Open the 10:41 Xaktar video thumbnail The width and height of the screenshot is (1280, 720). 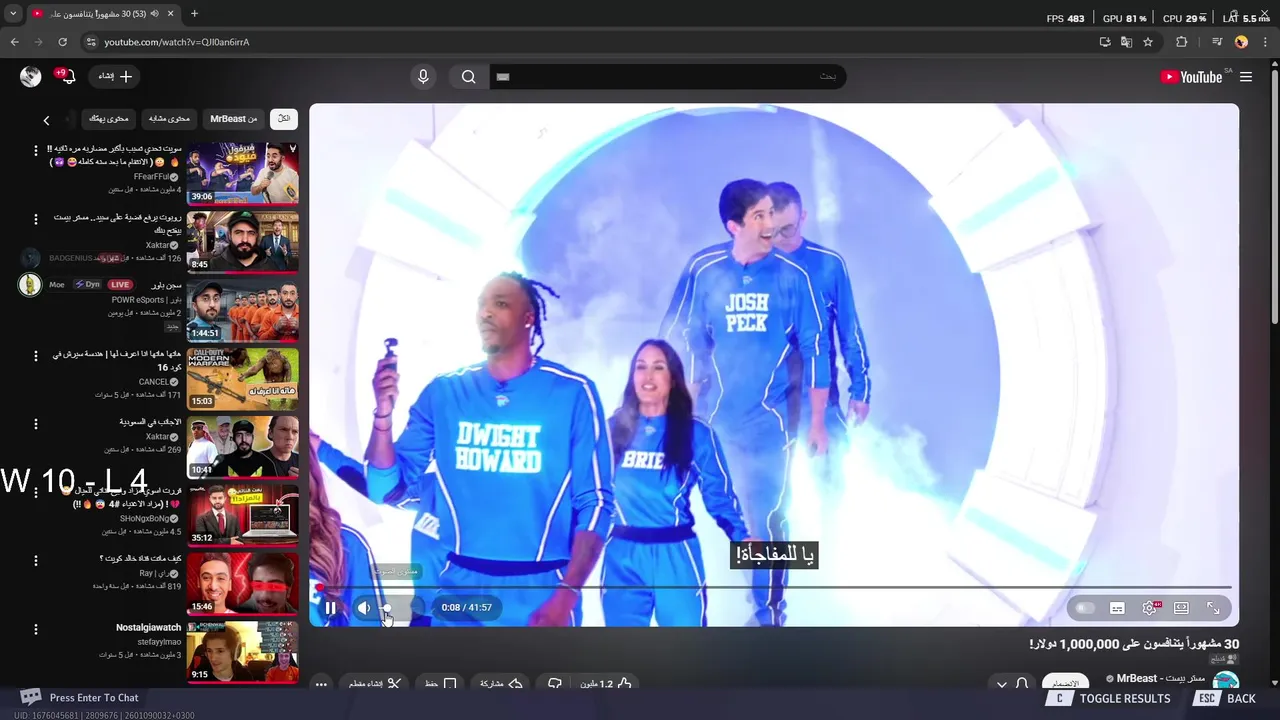(243, 446)
